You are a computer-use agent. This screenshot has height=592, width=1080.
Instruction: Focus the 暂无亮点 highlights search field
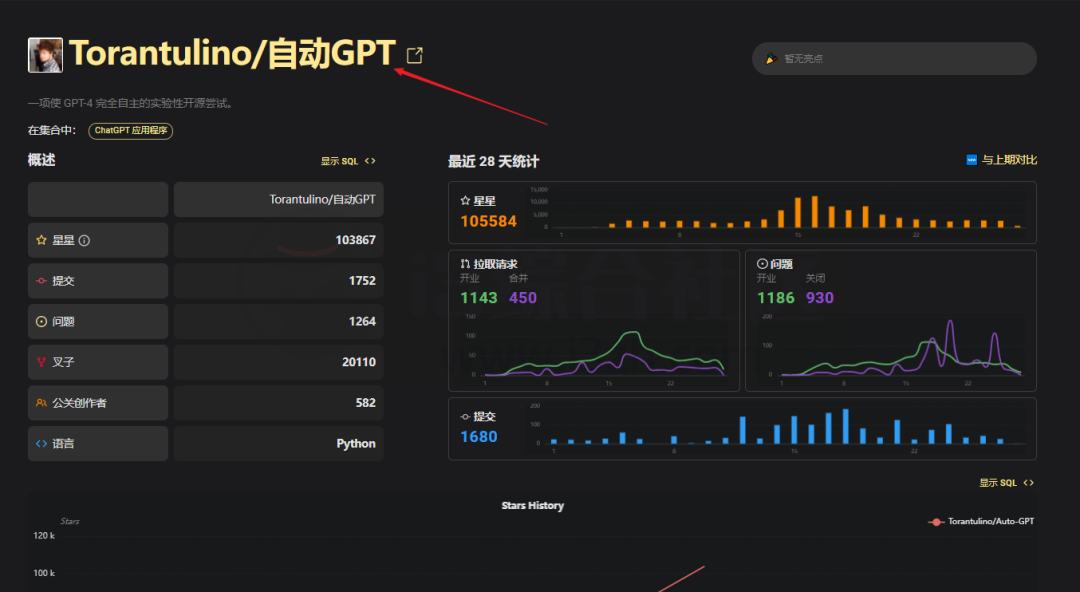(894, 59)
